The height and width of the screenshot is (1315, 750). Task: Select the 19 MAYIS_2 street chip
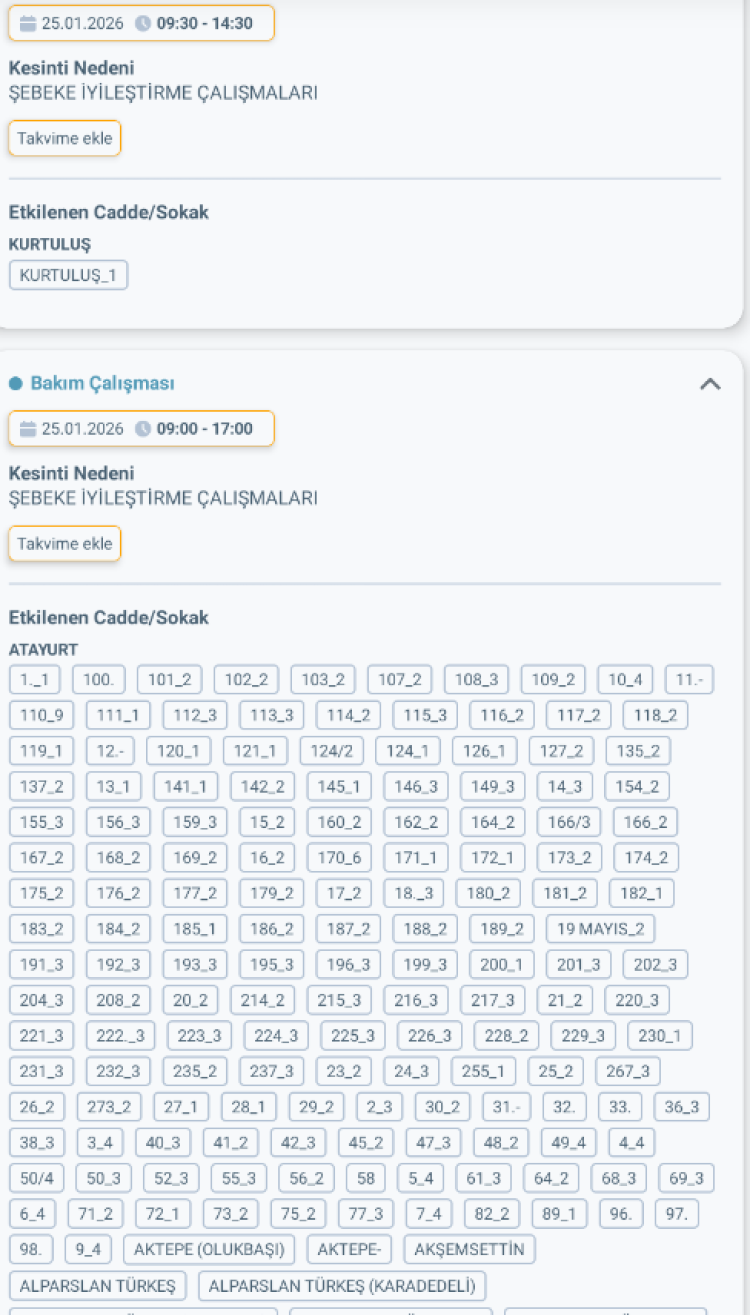tap(600, 929)
